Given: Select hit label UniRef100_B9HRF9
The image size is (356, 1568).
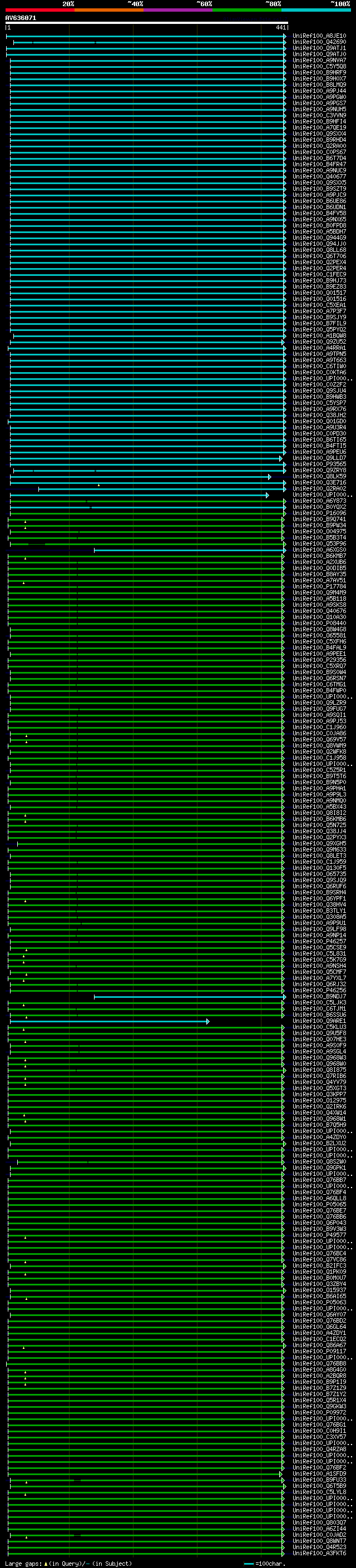Looking at the screenshot, I should click(319, 72).
